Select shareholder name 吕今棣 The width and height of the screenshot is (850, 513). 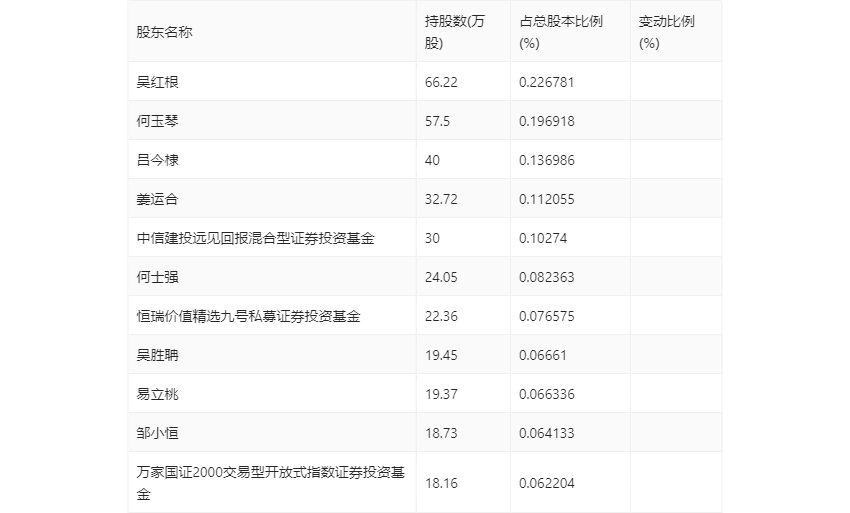[157, 160]
